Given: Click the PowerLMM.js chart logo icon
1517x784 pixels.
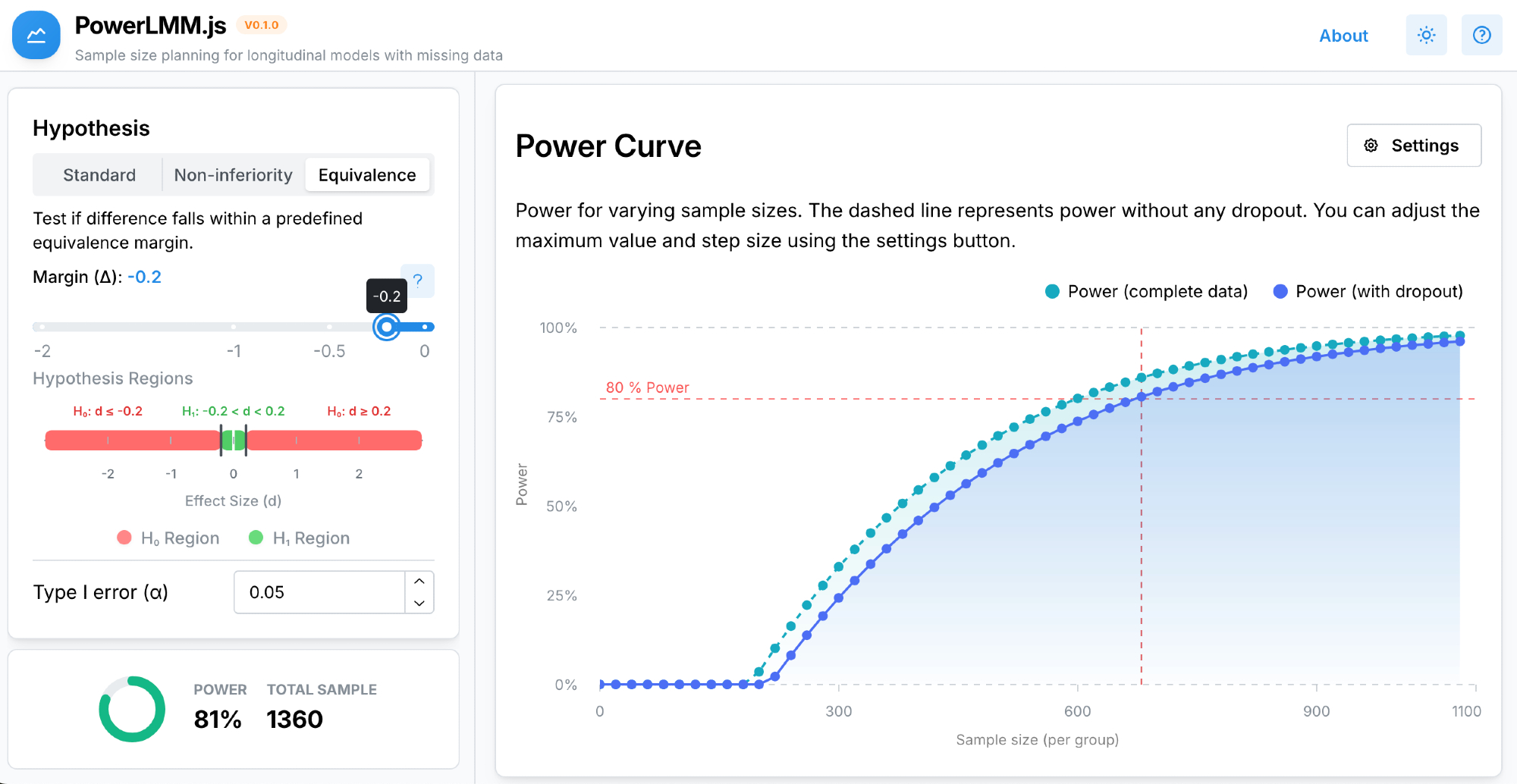Looking at the screenshot, I should click(36, 36).
